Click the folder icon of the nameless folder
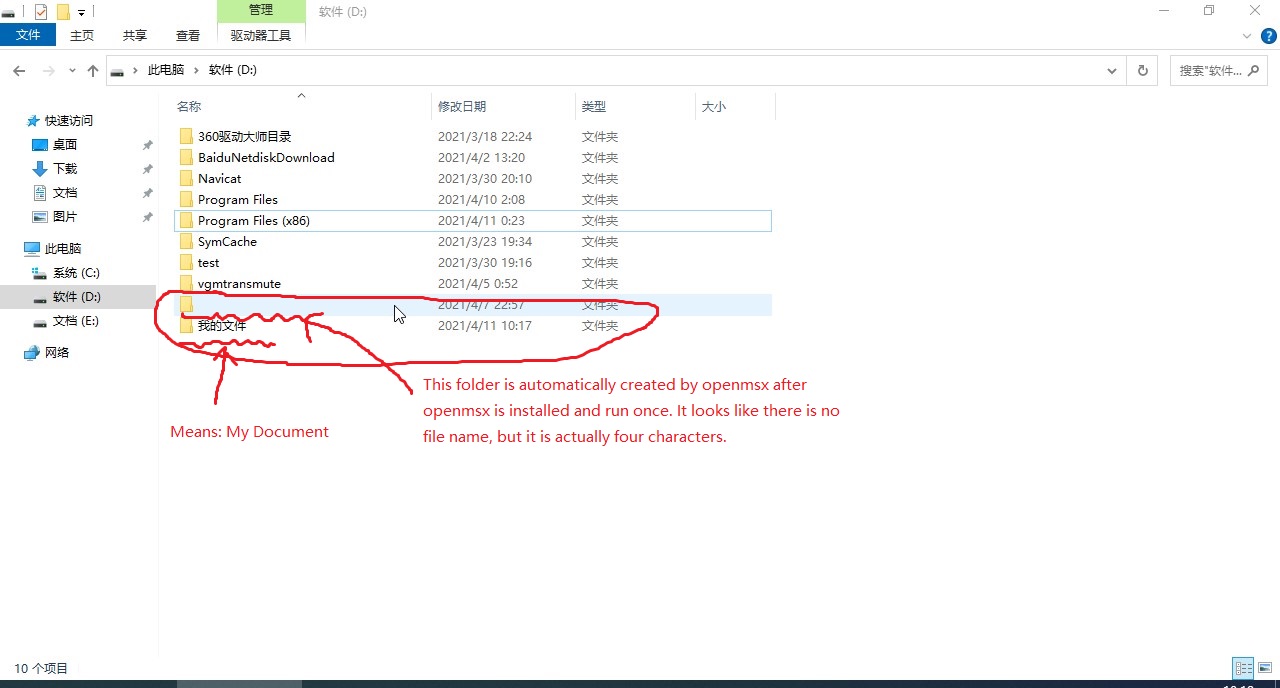The height and width of the screenshot is (688, 1280). click(x=185, y=304)
